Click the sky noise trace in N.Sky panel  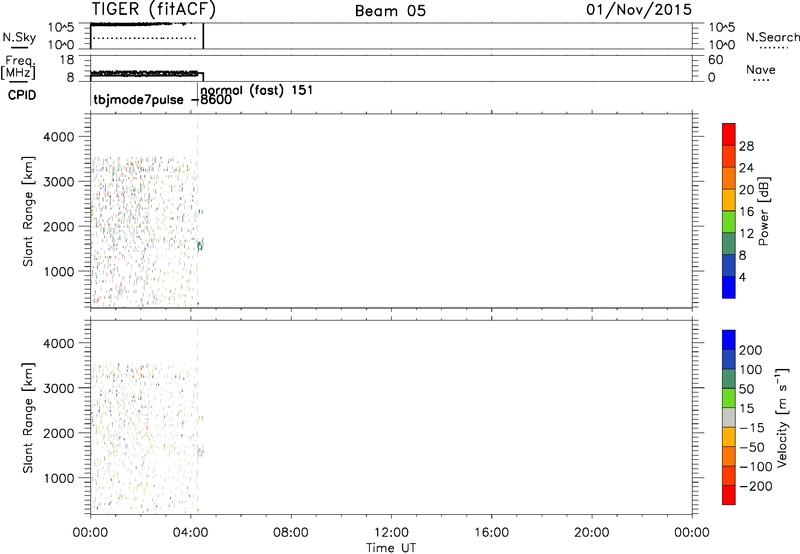click(x=138, y=24)
